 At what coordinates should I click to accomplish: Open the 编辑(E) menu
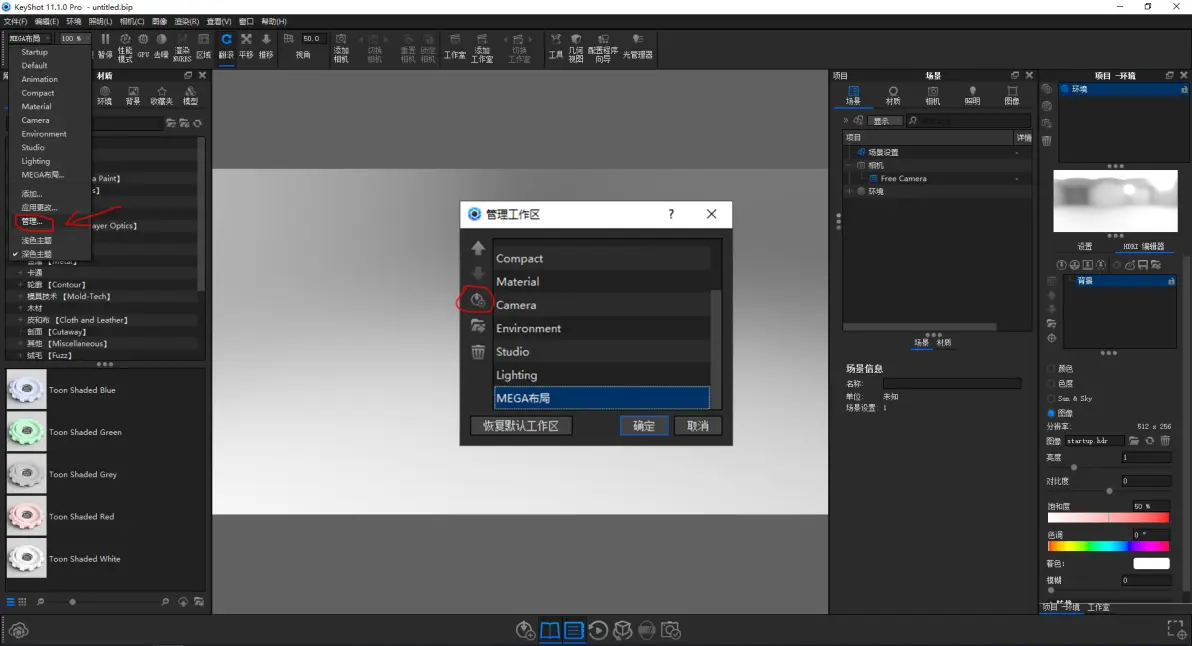(46, 21)
